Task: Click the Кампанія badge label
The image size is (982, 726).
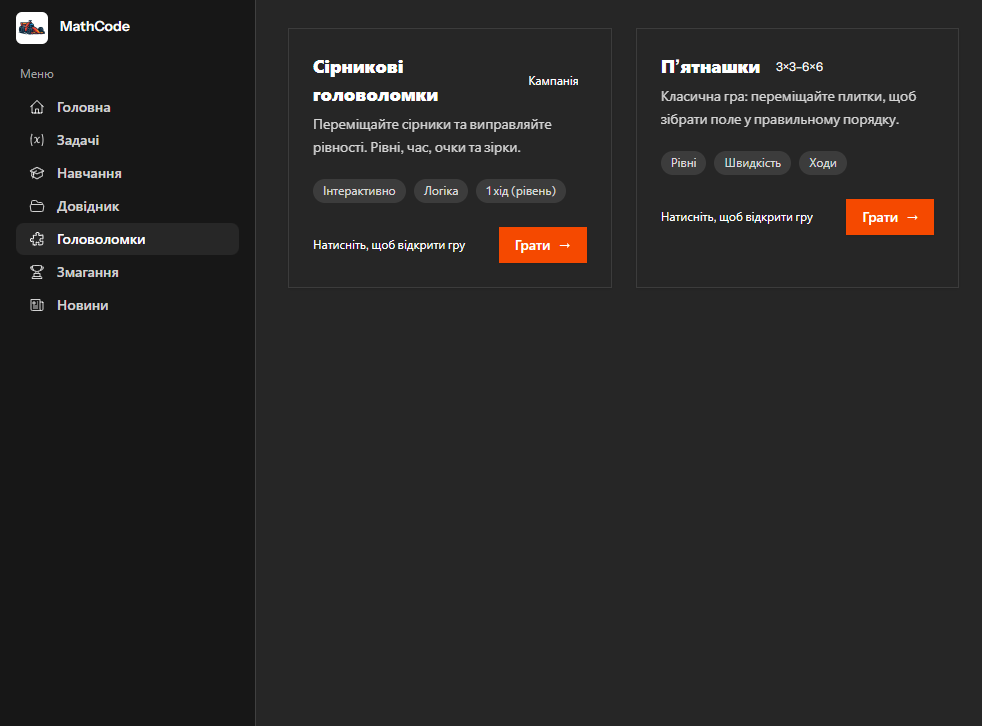Action: [553, 81]
